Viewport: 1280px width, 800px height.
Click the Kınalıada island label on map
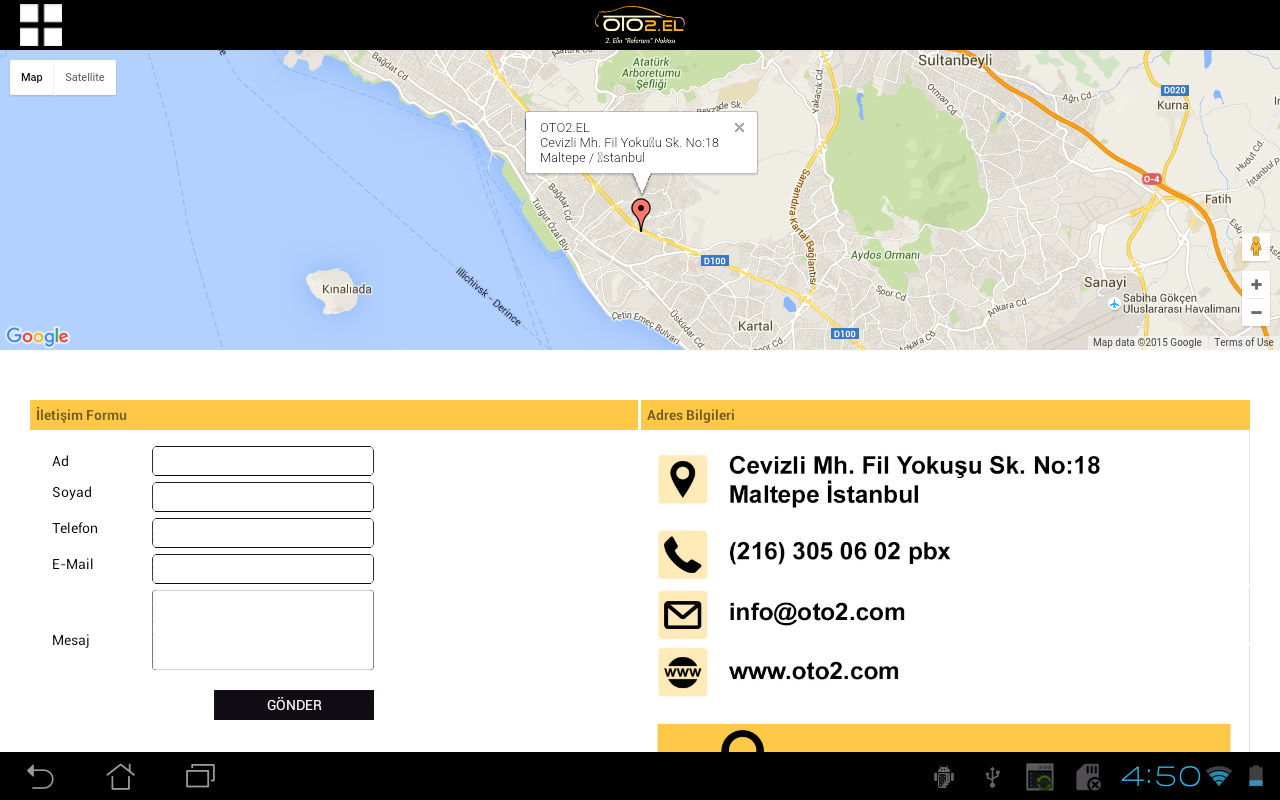[347, 289]
